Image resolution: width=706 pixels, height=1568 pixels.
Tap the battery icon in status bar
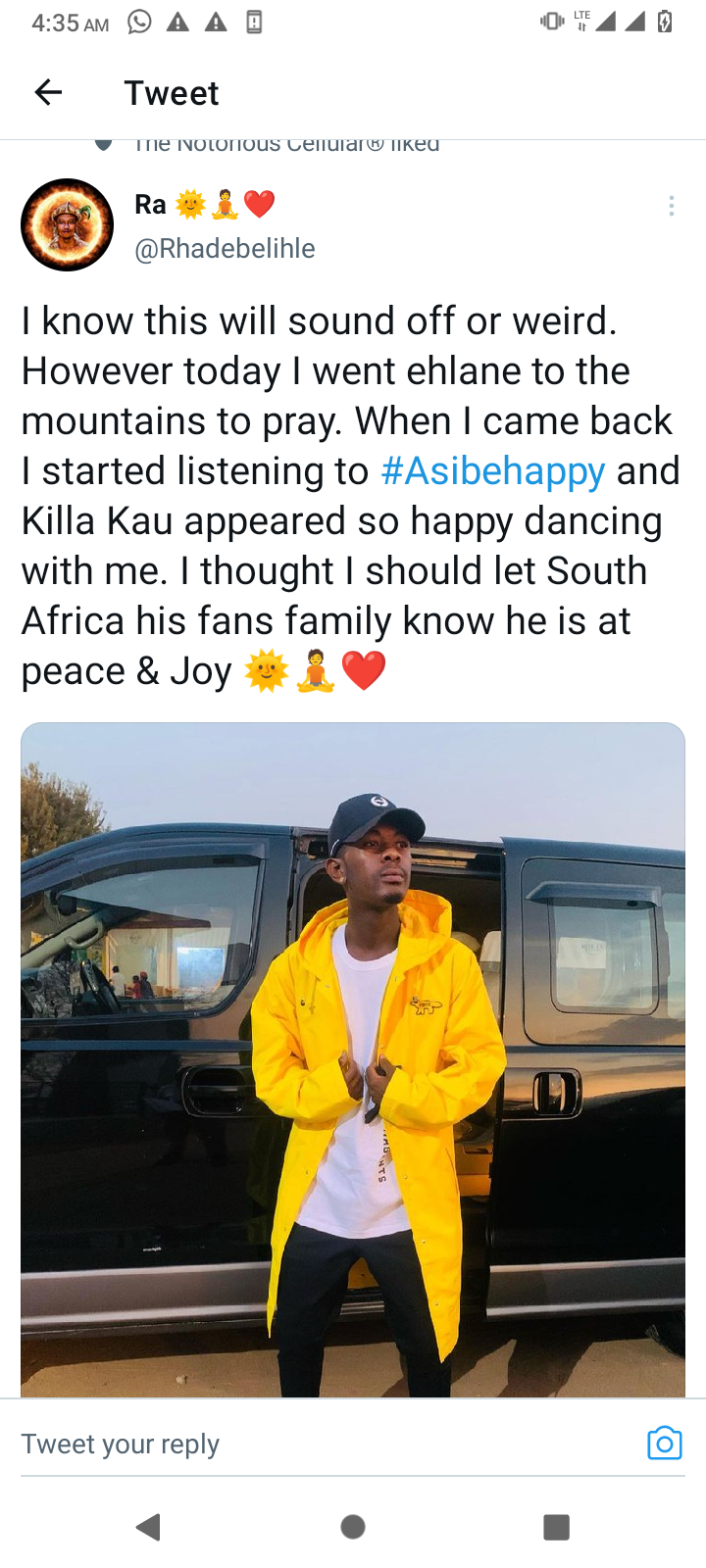tap(664, 22)
